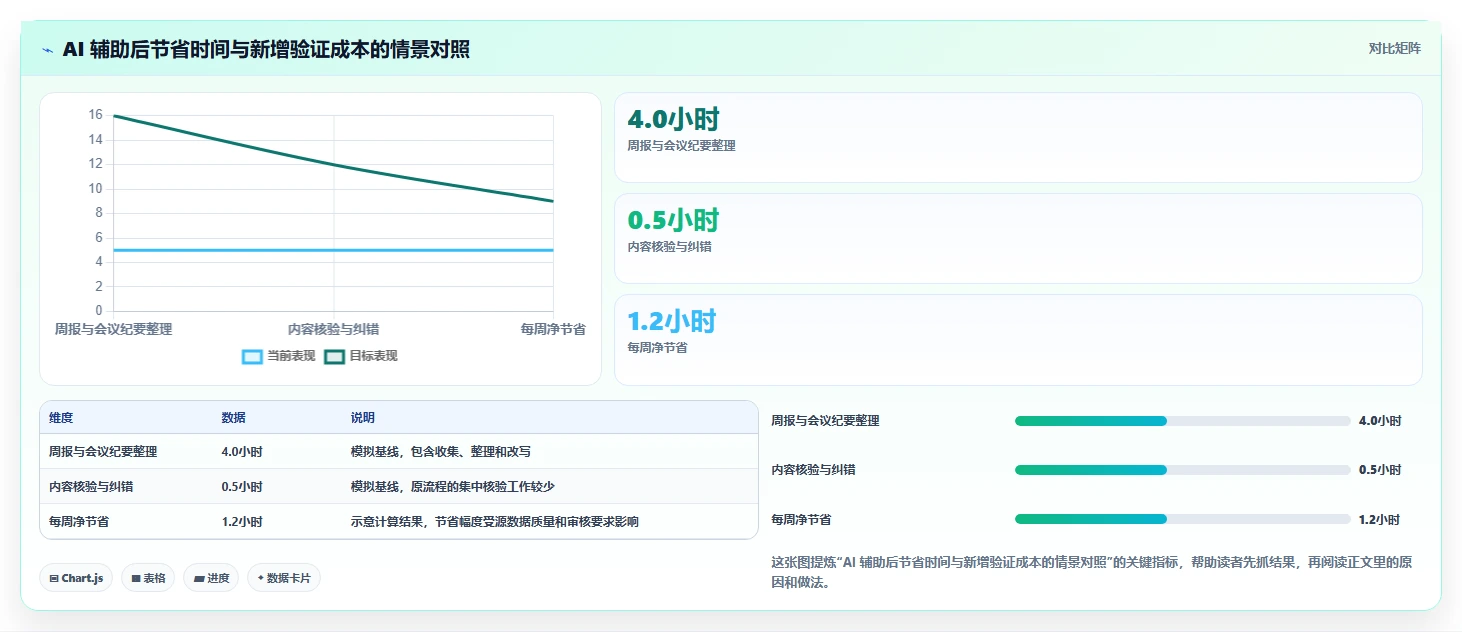Screen dimensions: 1462x632
Task: Click the summary paragraph starting 这张图提炼
Action: pyautogui.click(x=1092, y=572)
